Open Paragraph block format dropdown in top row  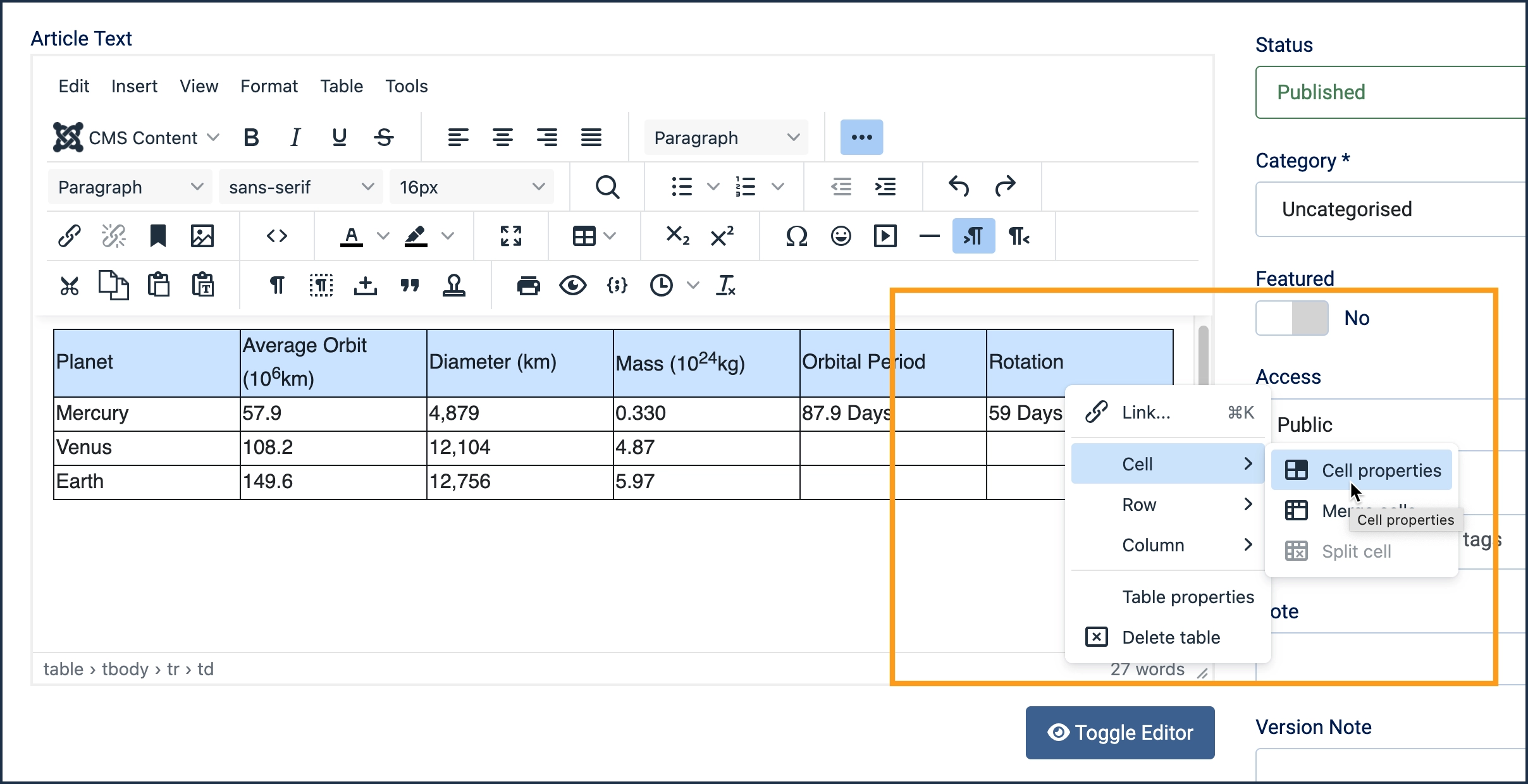[x=727, y=137]
